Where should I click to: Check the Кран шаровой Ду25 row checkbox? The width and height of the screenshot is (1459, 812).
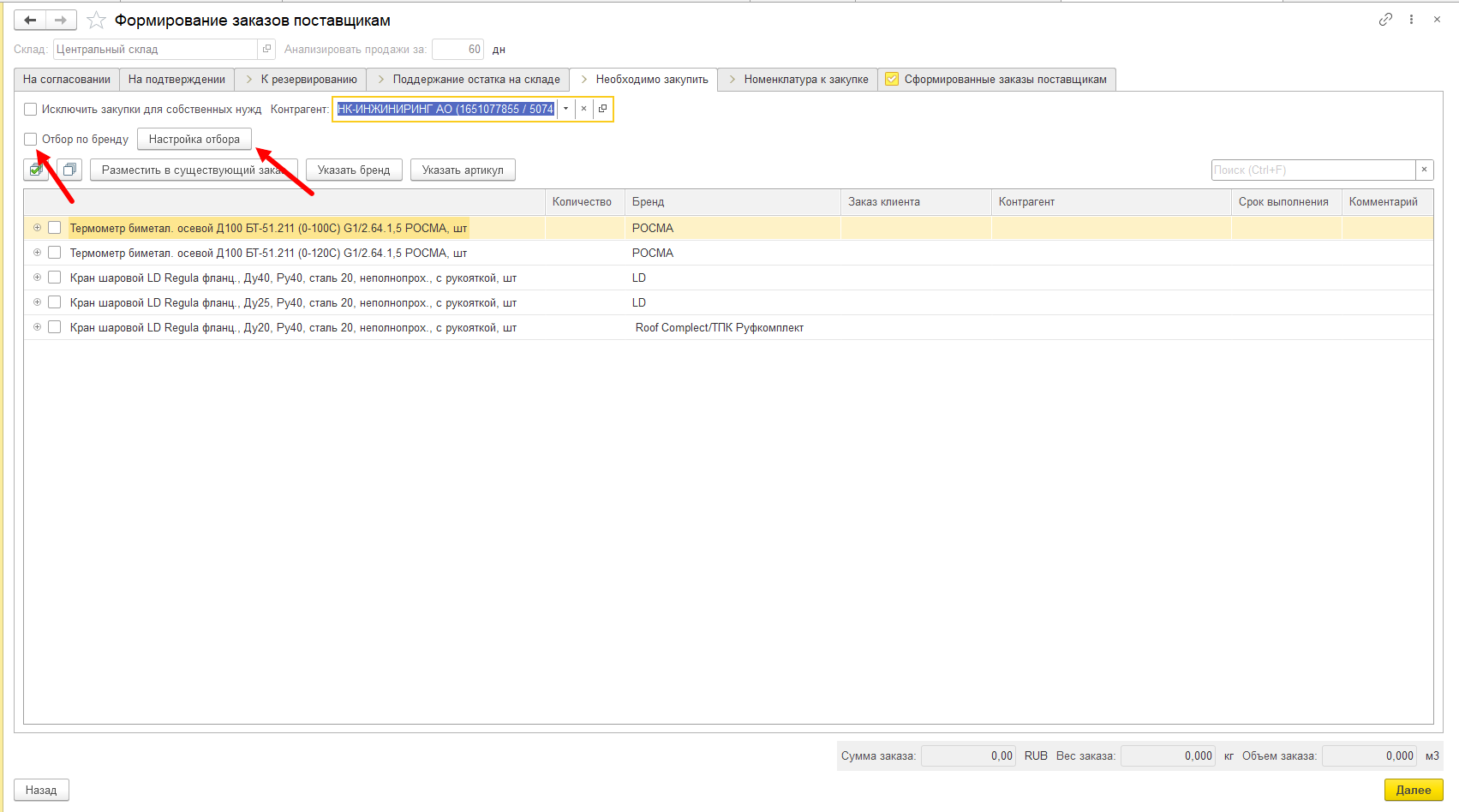tap(55, 302)
